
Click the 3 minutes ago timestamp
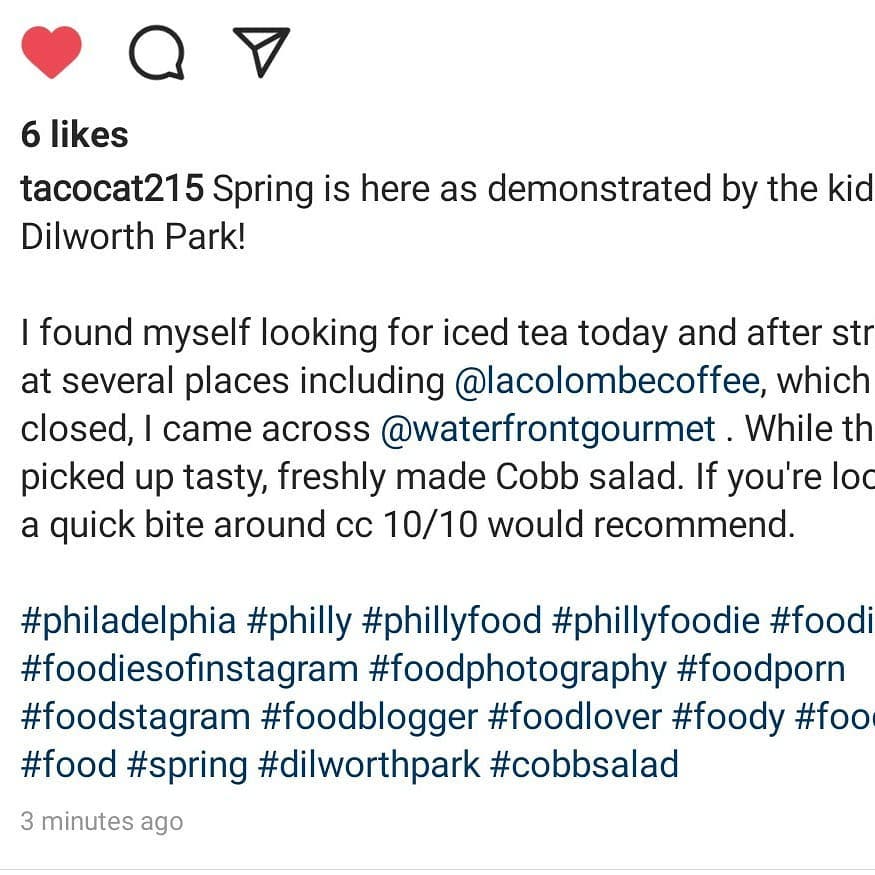tap(102, 821)
